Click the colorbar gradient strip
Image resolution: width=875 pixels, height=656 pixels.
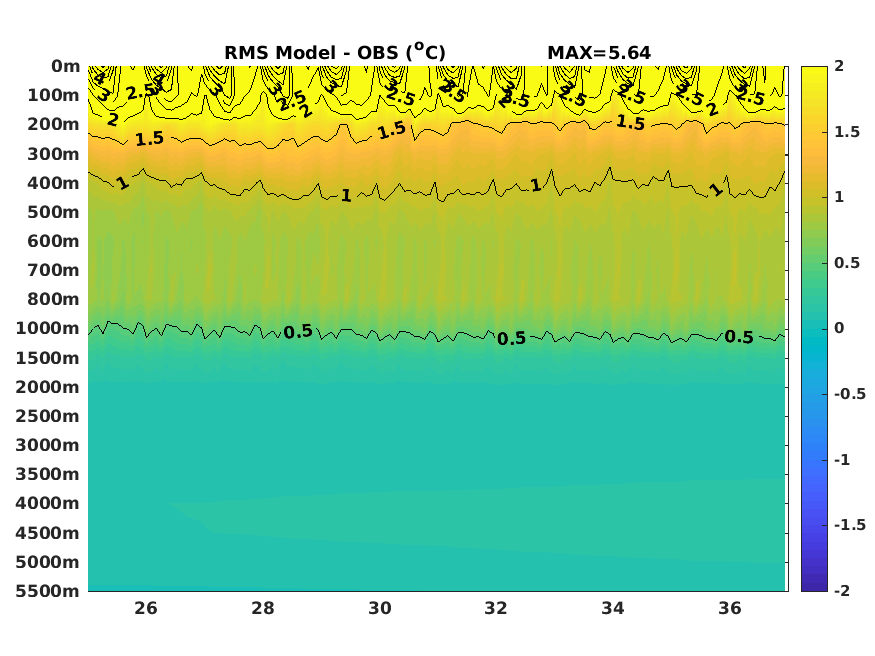(814, 329)
